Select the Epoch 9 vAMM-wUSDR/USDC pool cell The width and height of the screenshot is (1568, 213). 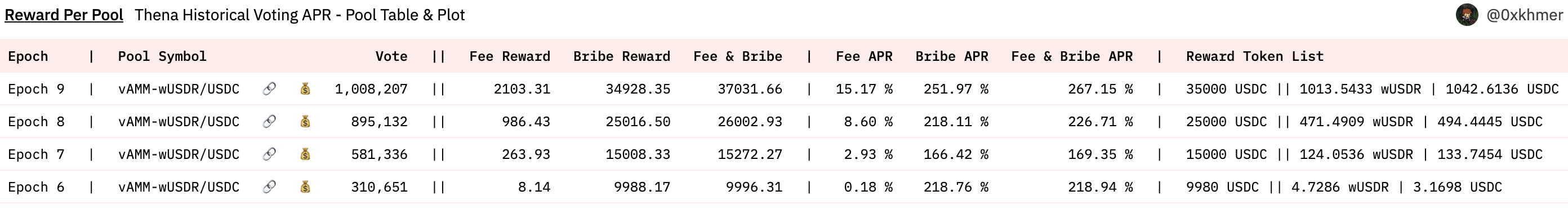pos(179,89)
